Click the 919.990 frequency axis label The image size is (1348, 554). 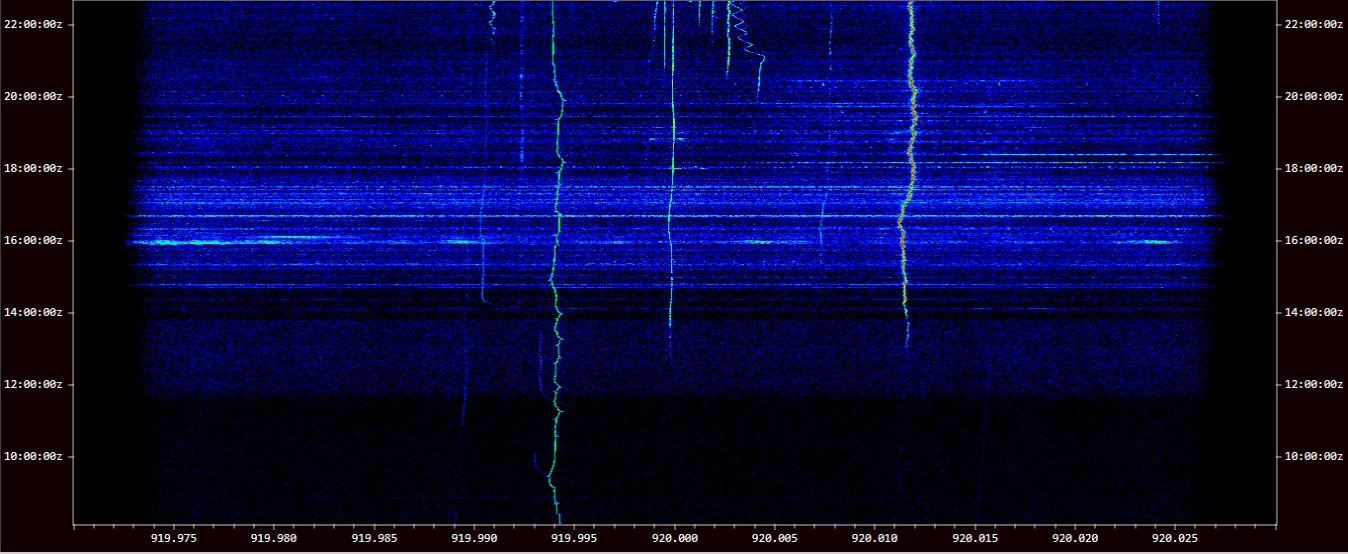click(474, 537)
